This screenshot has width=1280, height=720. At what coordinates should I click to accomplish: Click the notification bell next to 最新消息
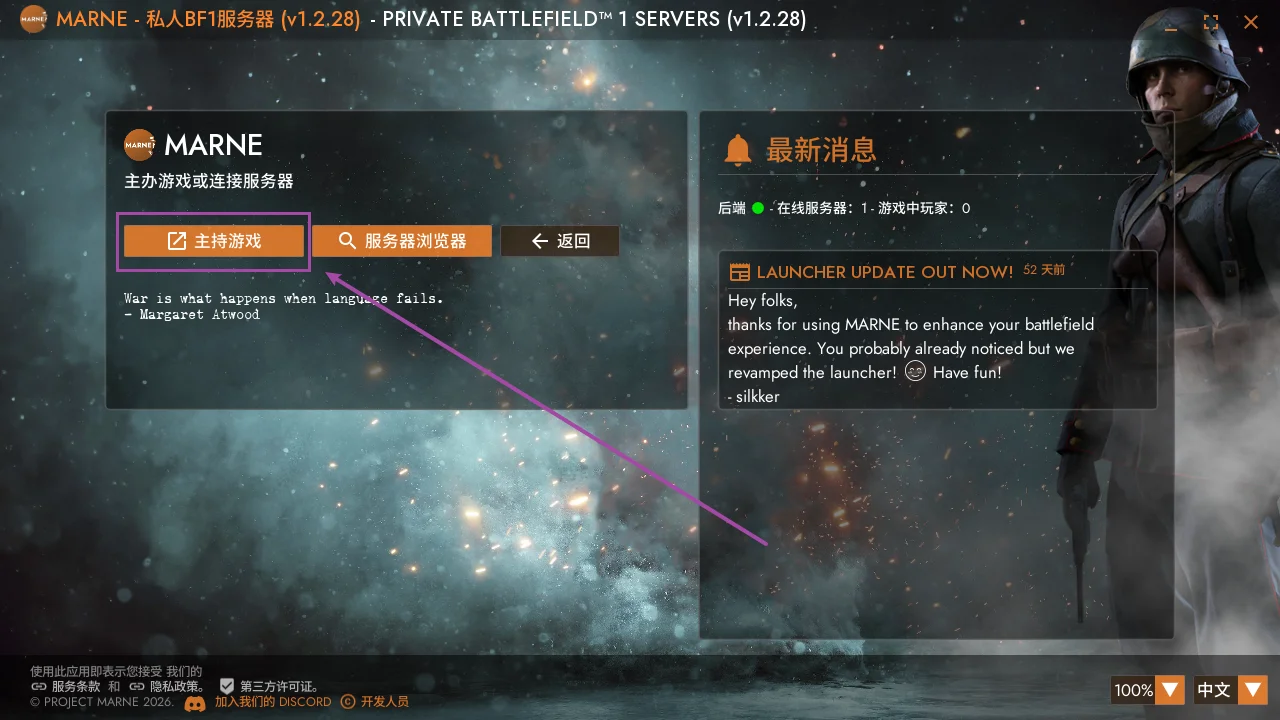(738, 151)
